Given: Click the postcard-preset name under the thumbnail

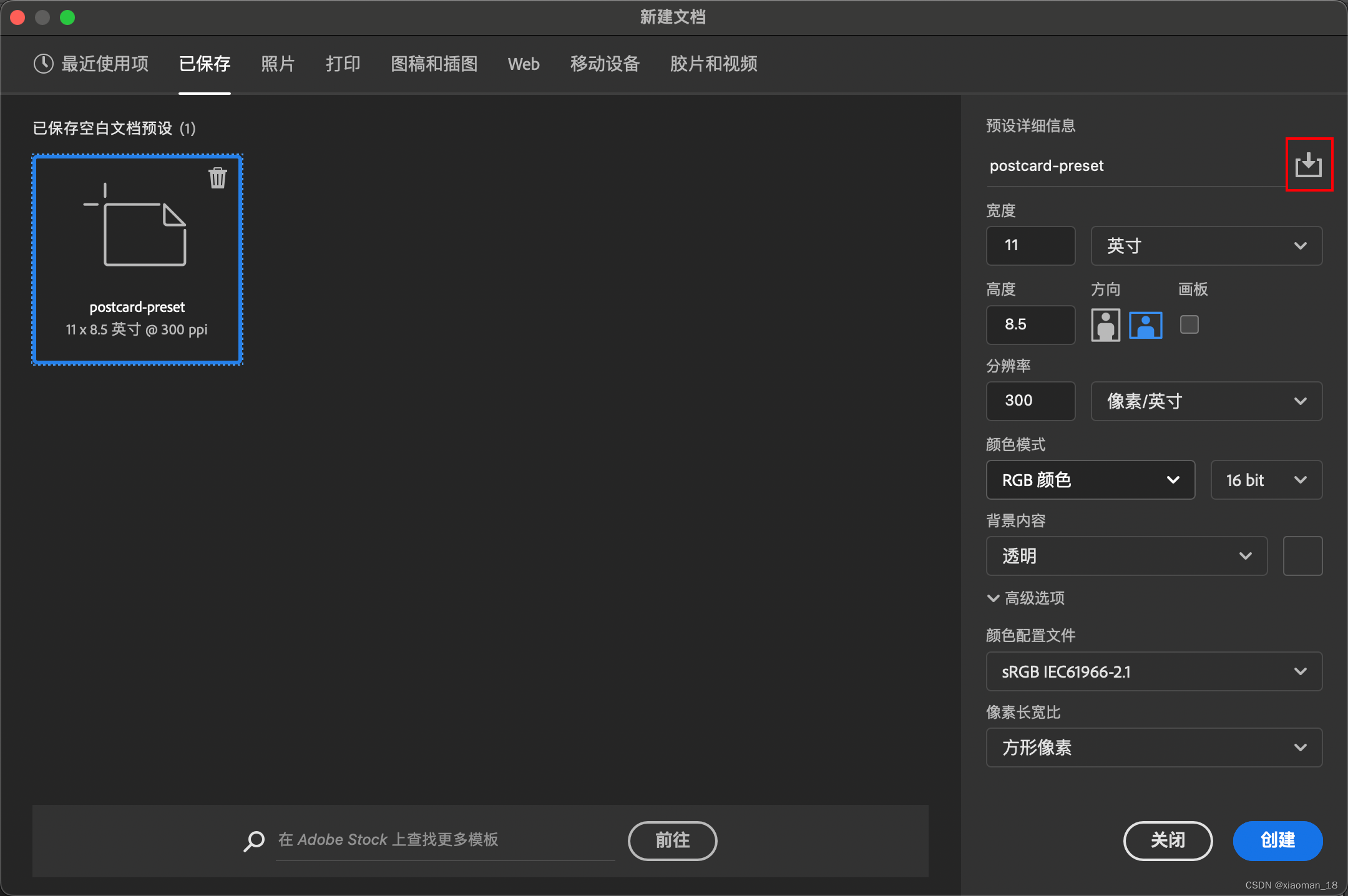Looking at the screenshot, I should (137, 307).
